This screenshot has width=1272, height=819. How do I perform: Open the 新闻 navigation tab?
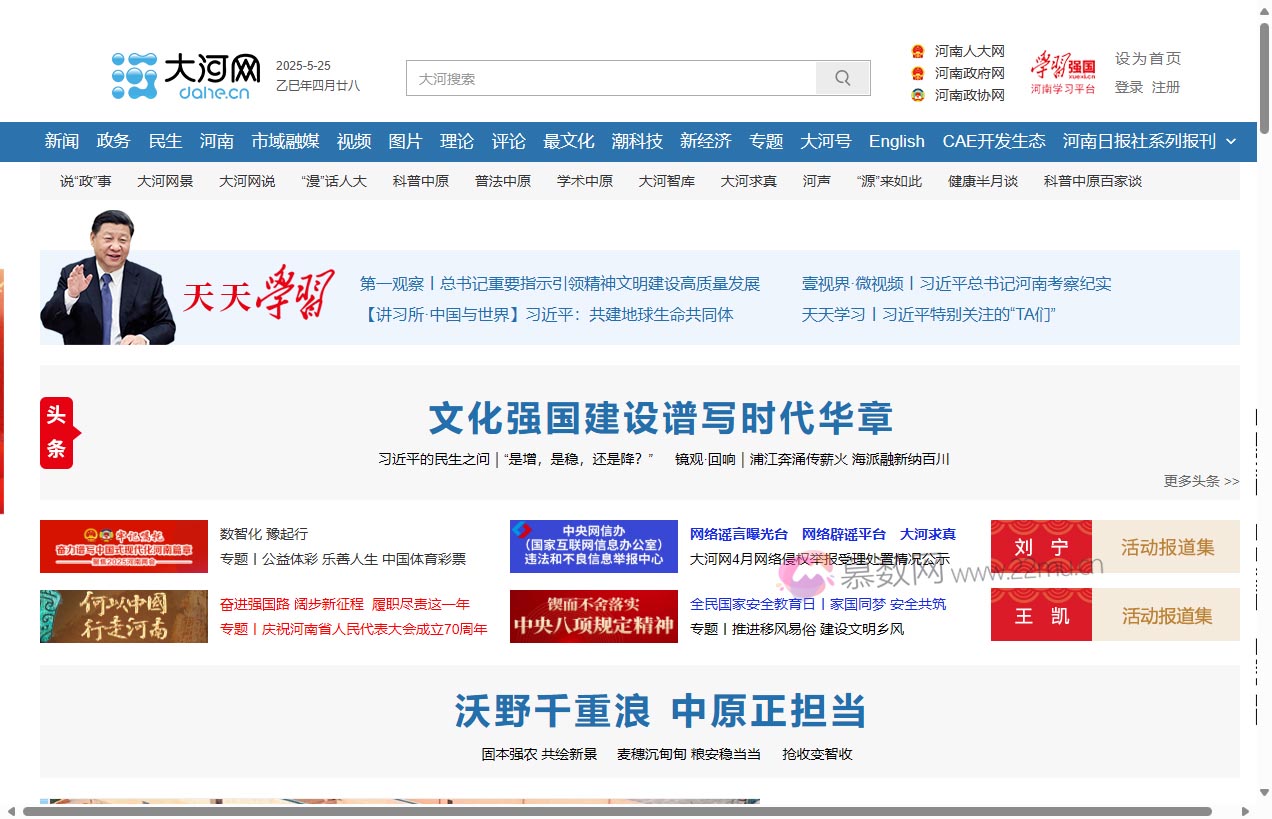(61, 141)
